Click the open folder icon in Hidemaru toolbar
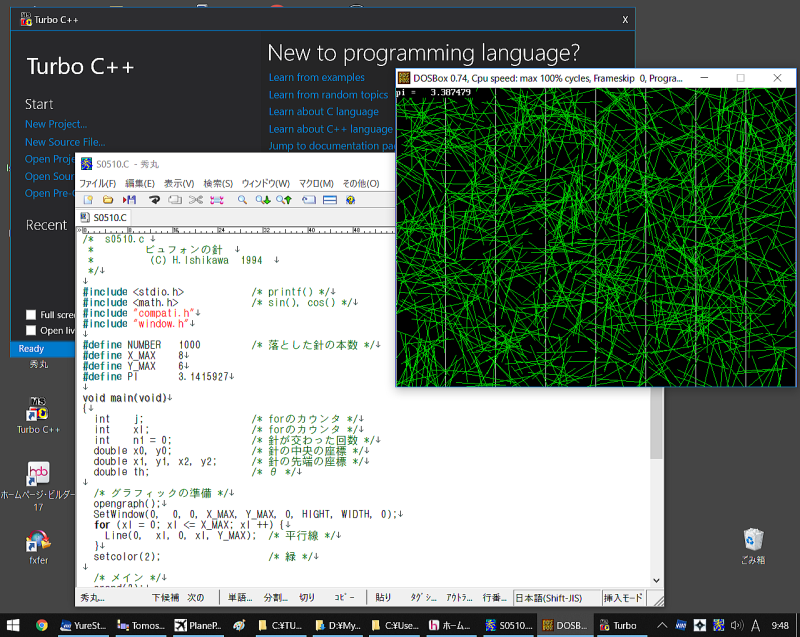The height and width of the screenshot is (637, 800). pyautogui.click(x=108, y=200)
